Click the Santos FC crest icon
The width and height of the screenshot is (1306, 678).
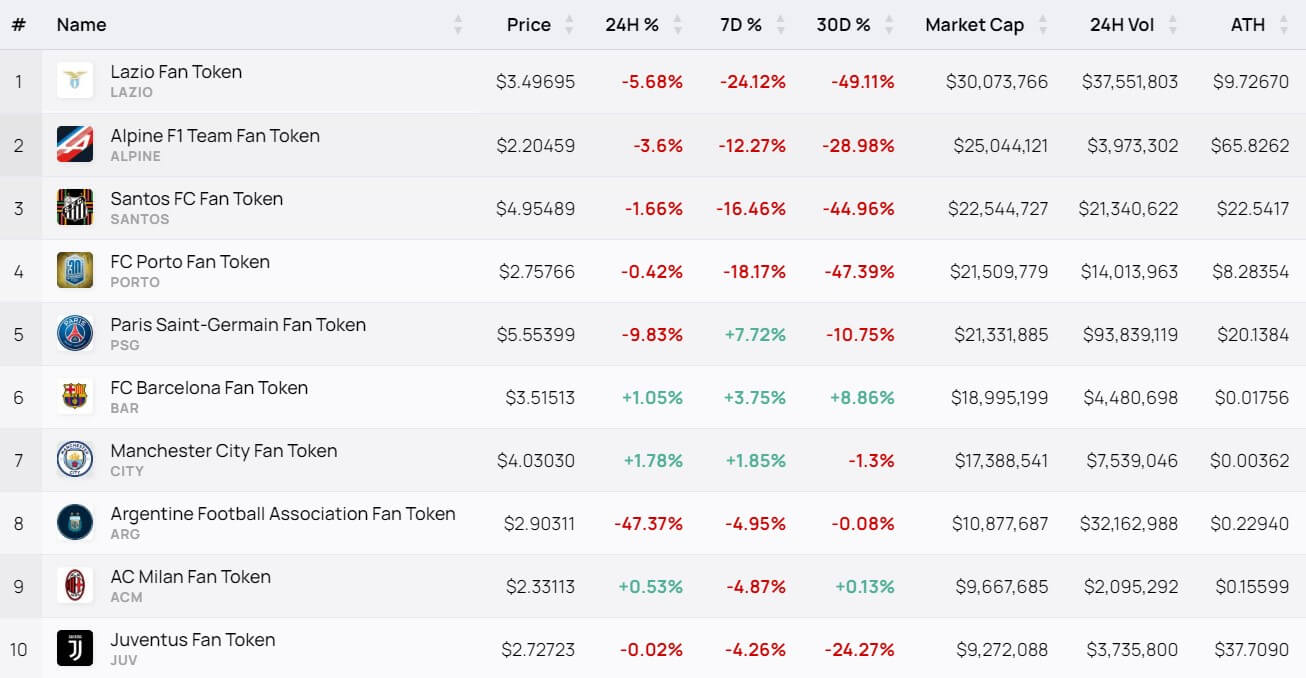point(75,207)
